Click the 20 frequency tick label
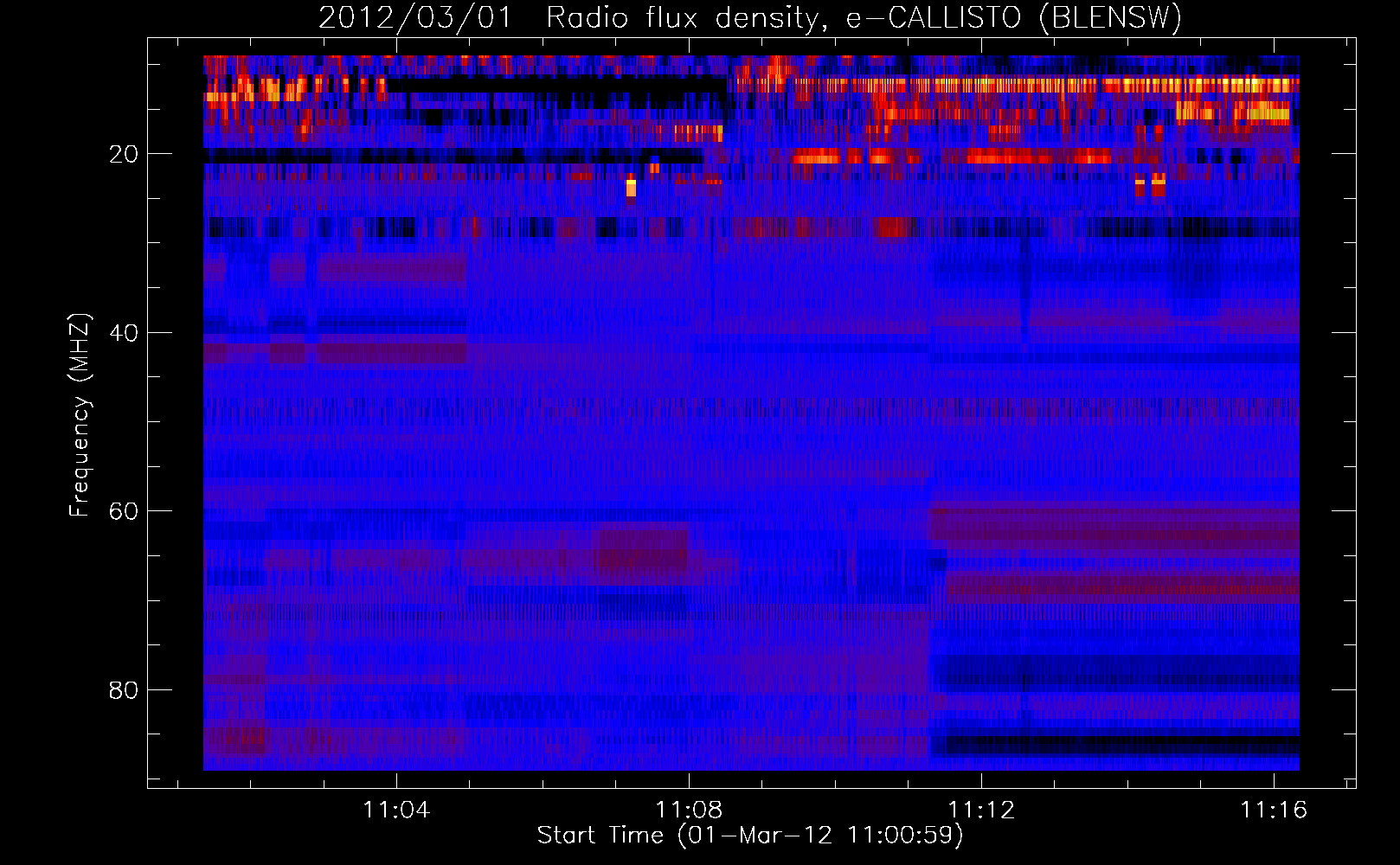Image resolution: width=1400 pixels, height=865 pixels. click(x=124, y=154)
